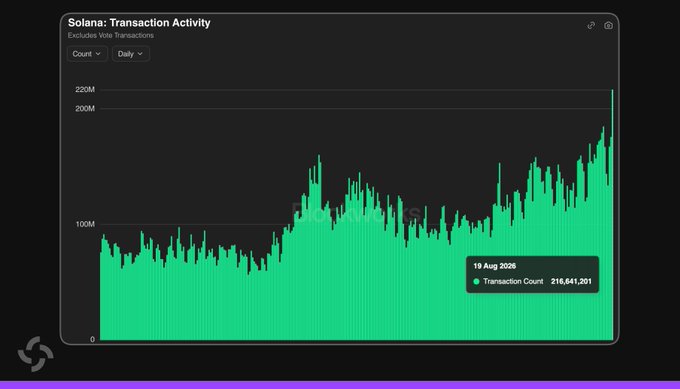Click the 0 axis label
The image size is (680, 389).
tap(92, 340)
